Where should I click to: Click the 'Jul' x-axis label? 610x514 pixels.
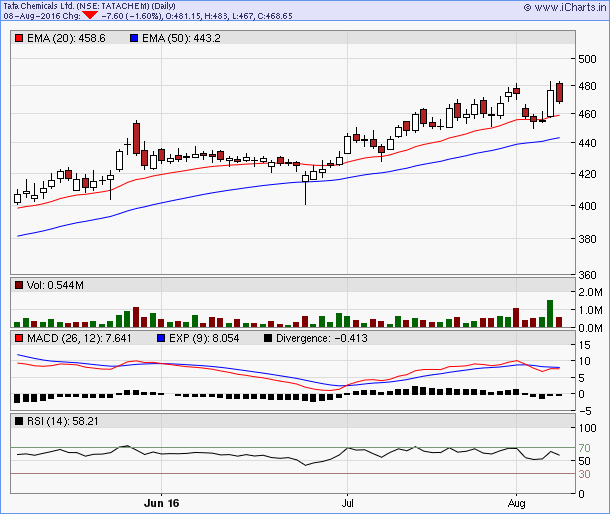coord(347,503)
